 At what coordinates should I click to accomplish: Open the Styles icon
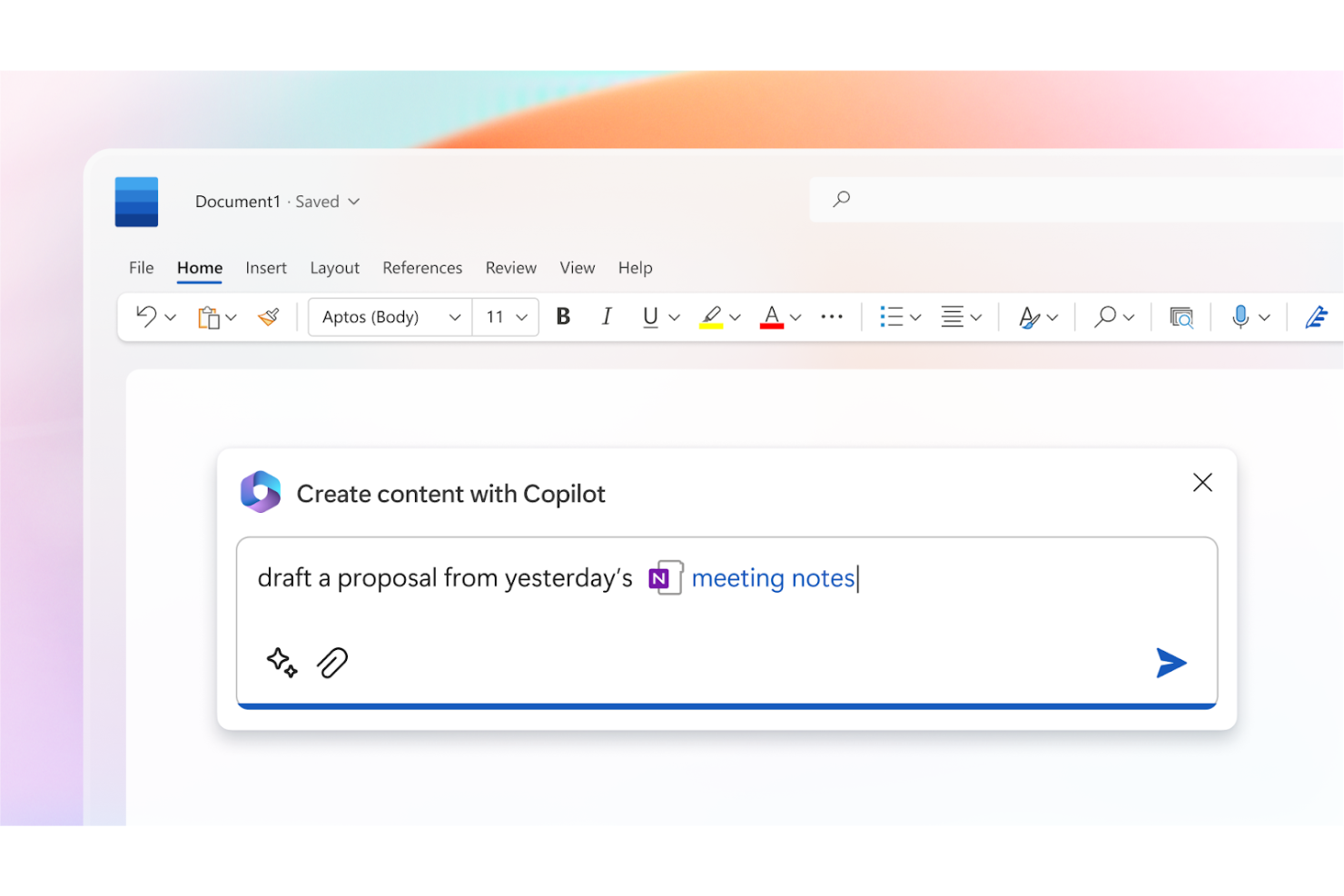point(1029,317)
